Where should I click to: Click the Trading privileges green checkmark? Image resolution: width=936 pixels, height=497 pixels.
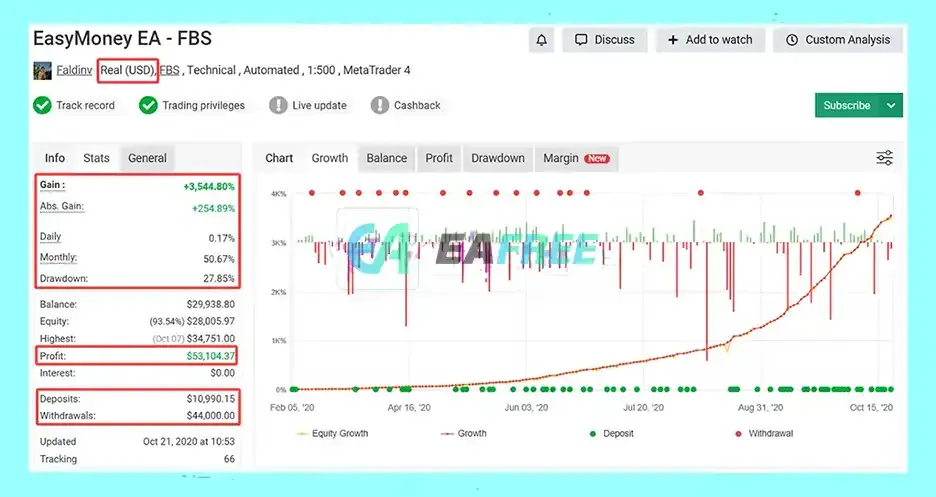click(148, 106)
